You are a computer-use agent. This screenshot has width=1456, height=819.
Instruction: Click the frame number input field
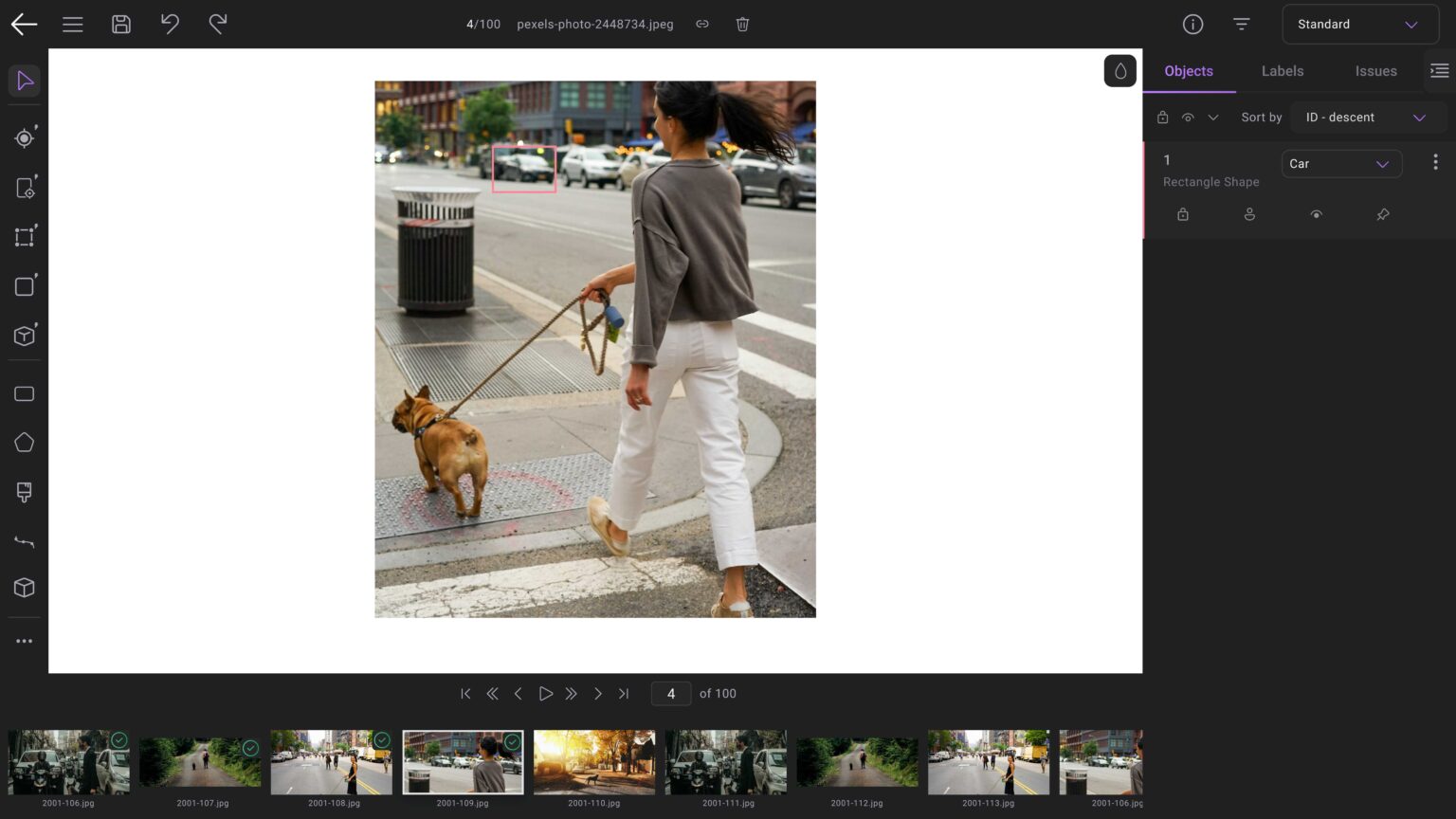coord(671,694)
